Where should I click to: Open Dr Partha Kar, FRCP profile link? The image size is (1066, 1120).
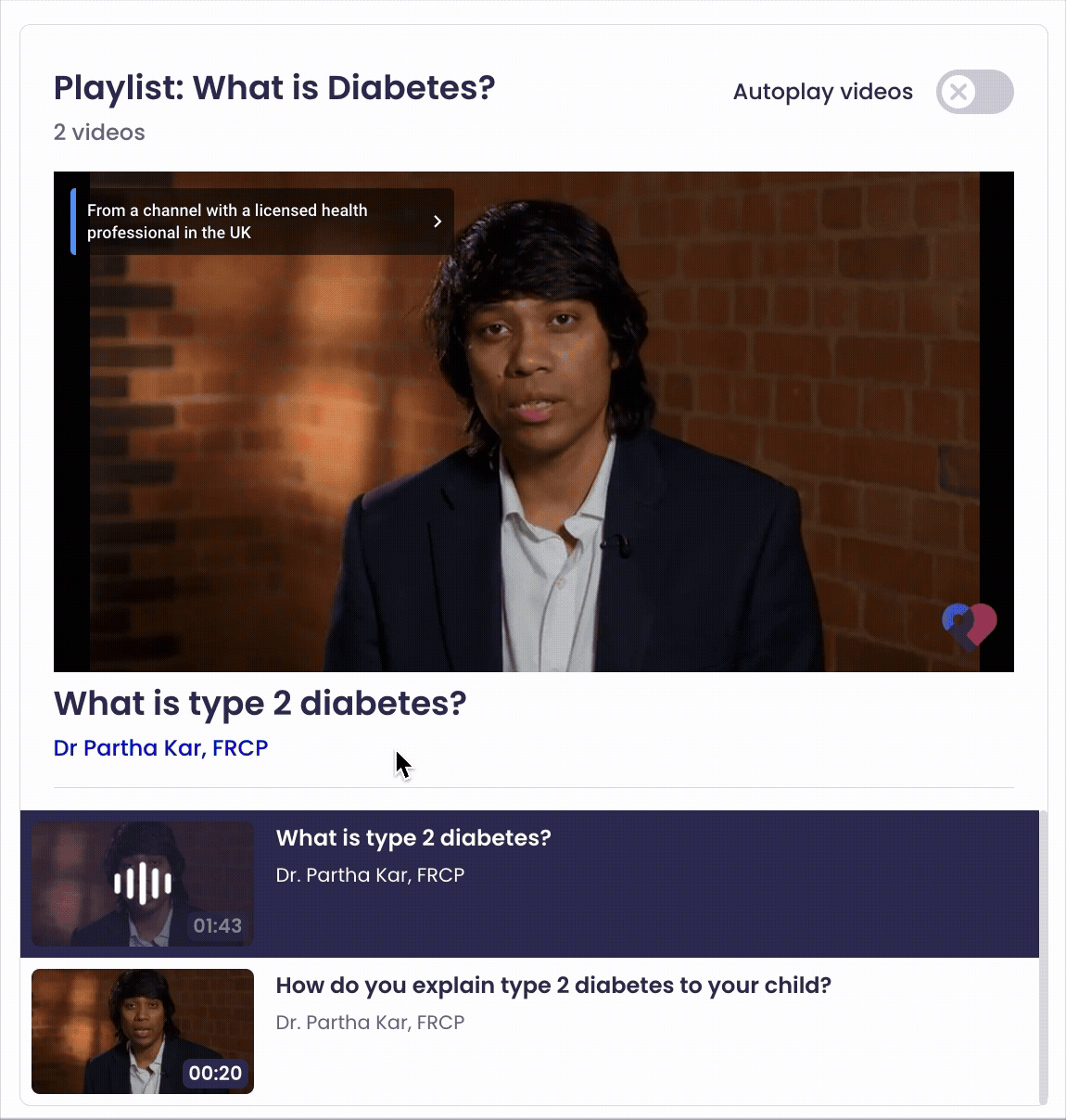tap(160, 748)
